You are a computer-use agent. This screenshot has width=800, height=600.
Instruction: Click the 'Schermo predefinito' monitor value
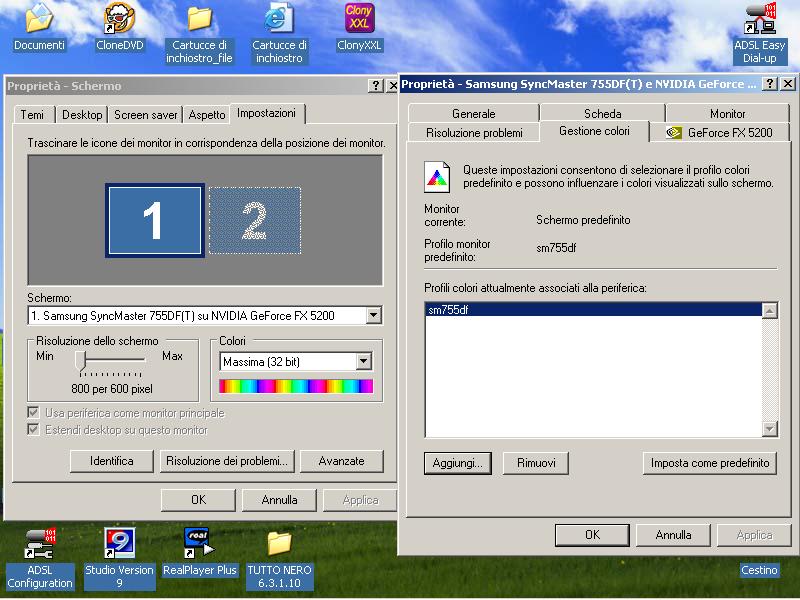(583, 220)
